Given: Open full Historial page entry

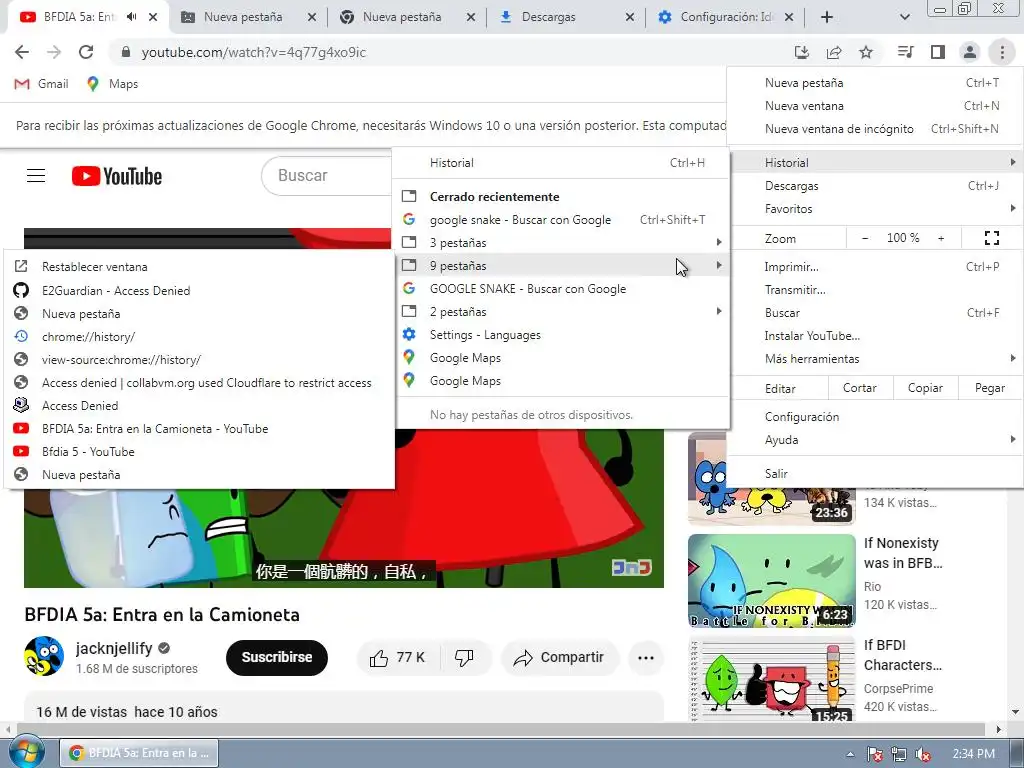Looking at the screenshot, I should (561, 163).
